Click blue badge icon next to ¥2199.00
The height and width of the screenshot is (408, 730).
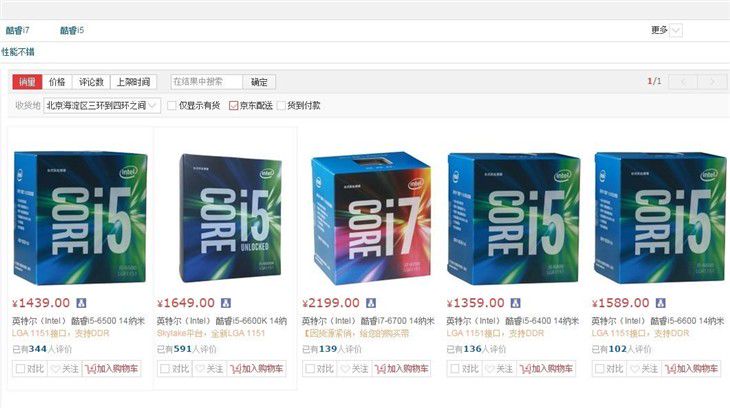tap(371, 303)
